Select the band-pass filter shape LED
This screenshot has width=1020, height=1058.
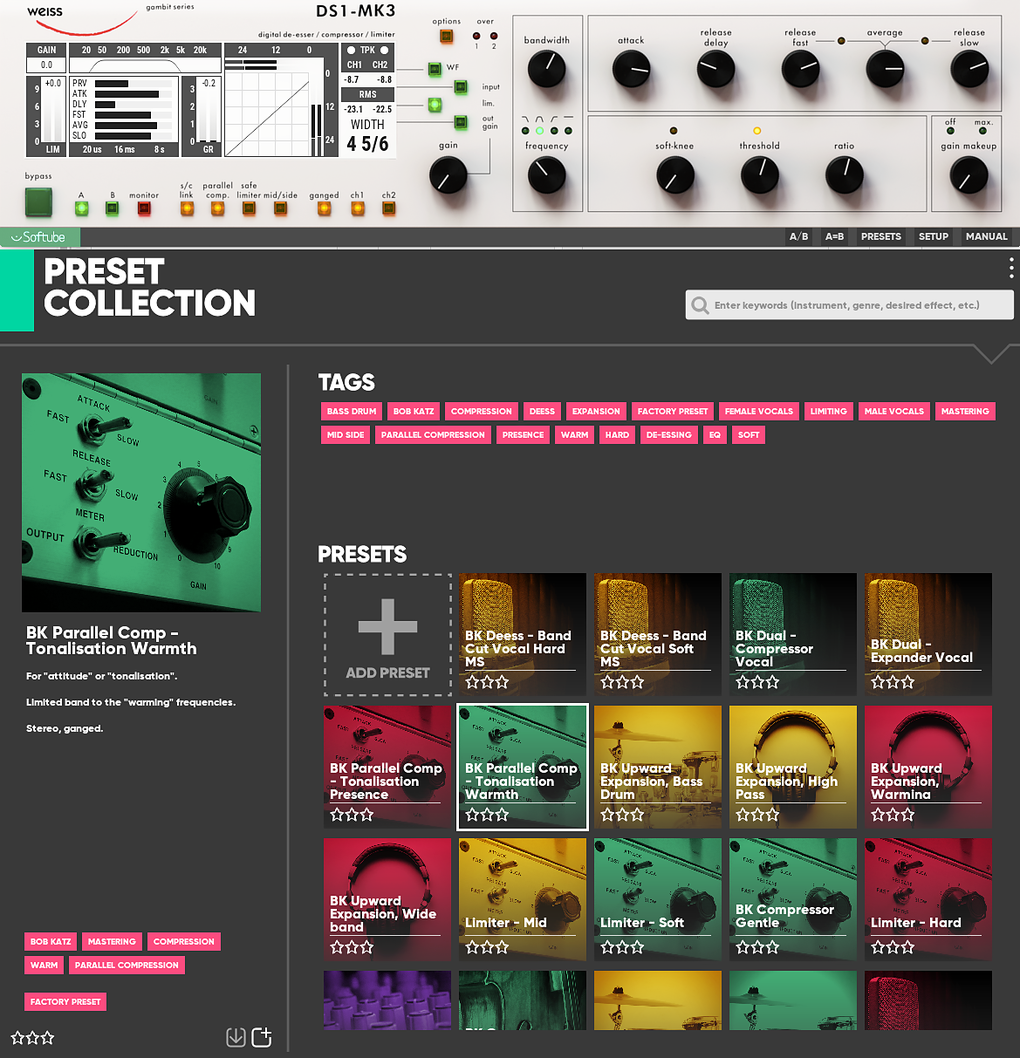click(x=540, y=130)
